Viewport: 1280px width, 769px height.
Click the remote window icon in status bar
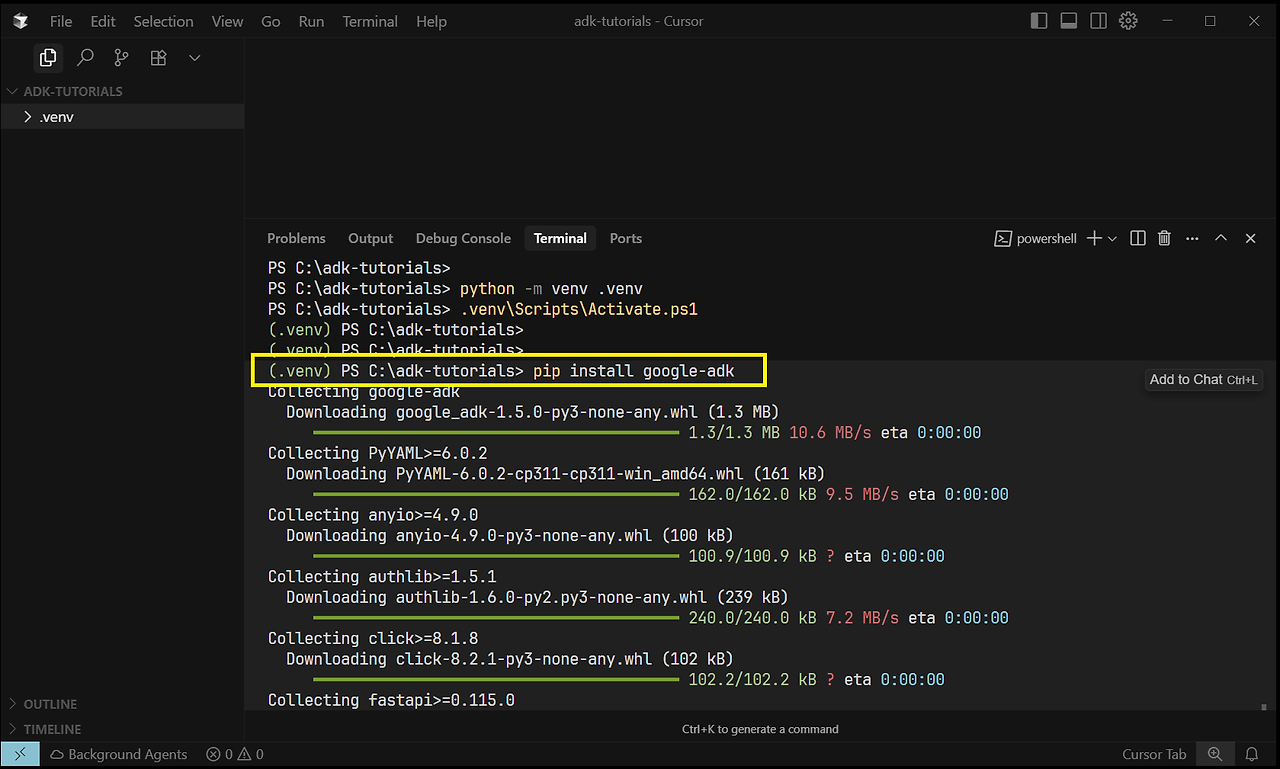click(x=20, y=754)
